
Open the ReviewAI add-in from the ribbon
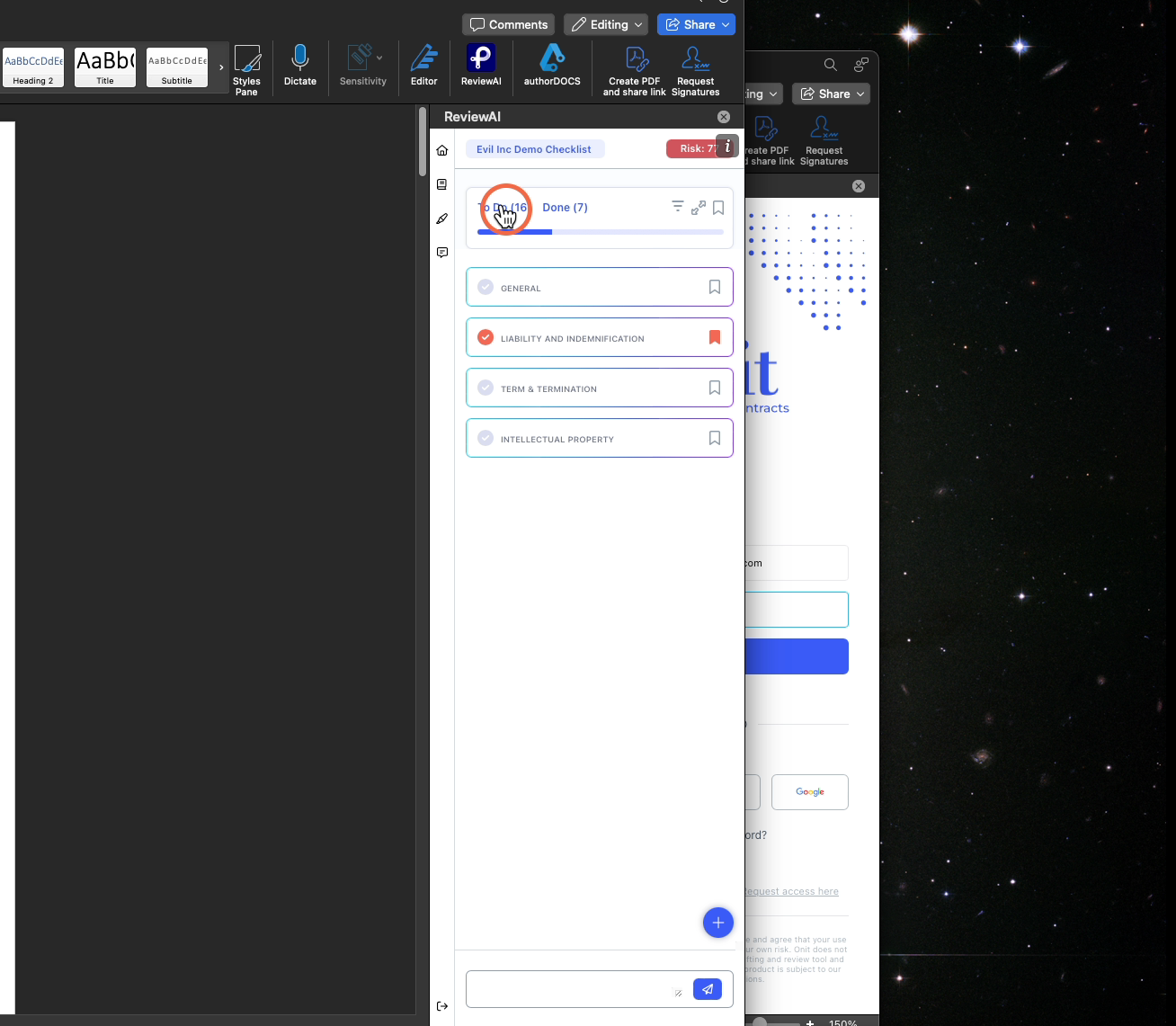click(x=481, y=66)
